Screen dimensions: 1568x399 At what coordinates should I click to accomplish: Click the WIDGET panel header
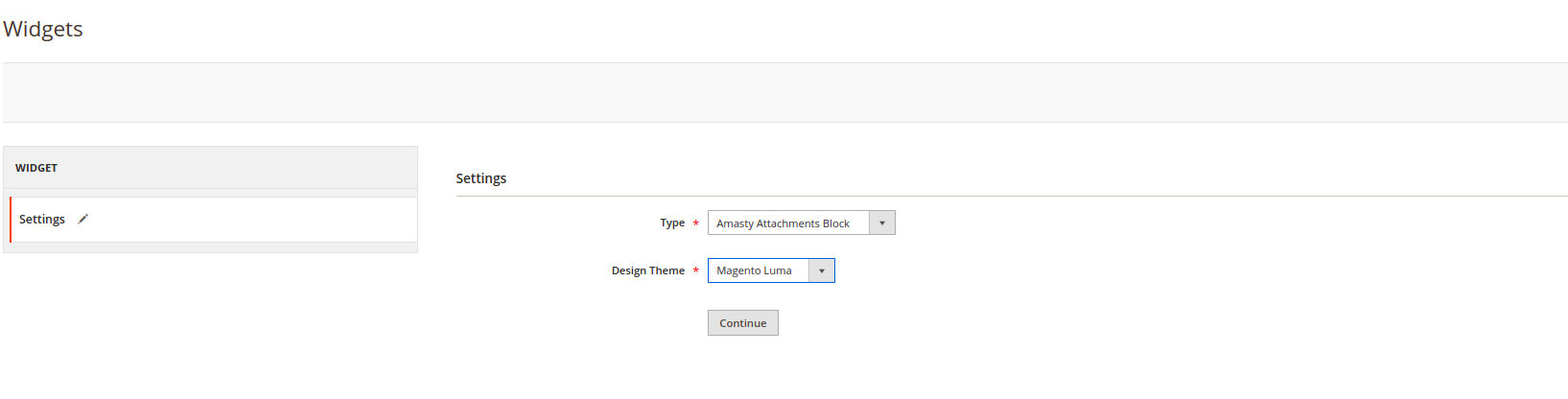pyautogui.click(x=210, y=168)
